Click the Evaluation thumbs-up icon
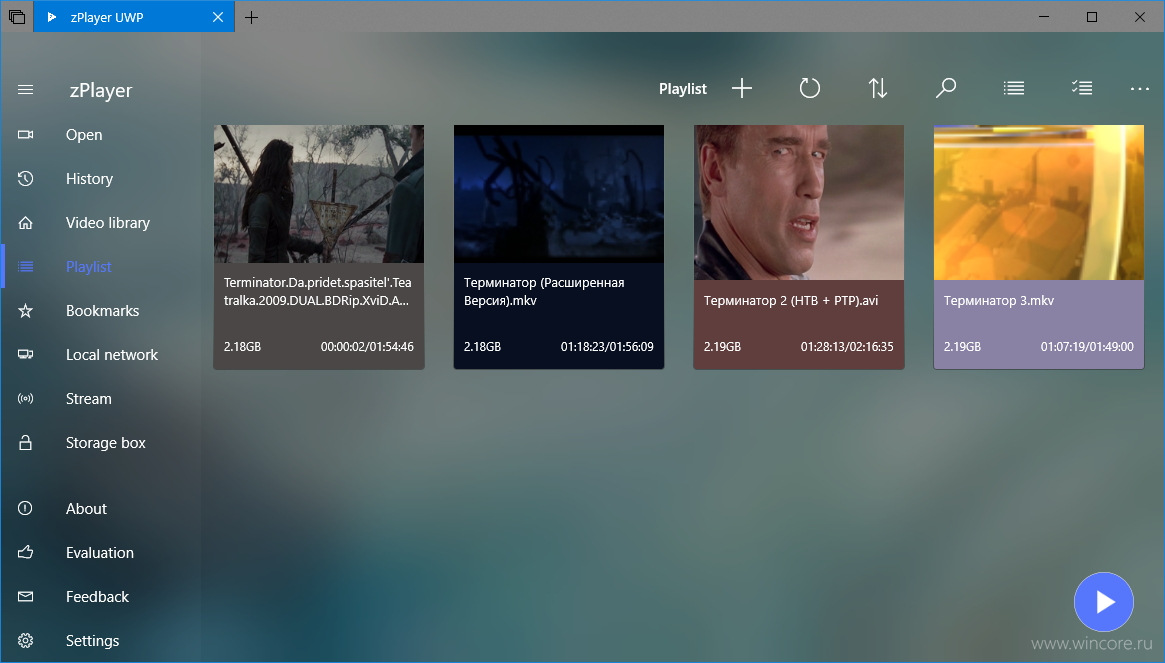This screenshot has width=1165, height=663. (x=25, y=552)
